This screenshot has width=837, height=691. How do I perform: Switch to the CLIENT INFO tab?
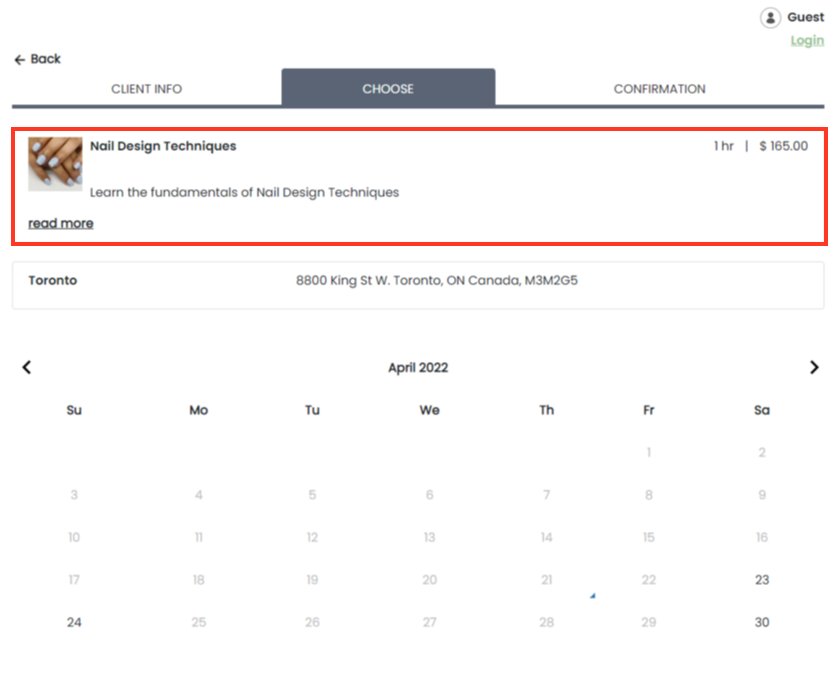coord(146,89)
